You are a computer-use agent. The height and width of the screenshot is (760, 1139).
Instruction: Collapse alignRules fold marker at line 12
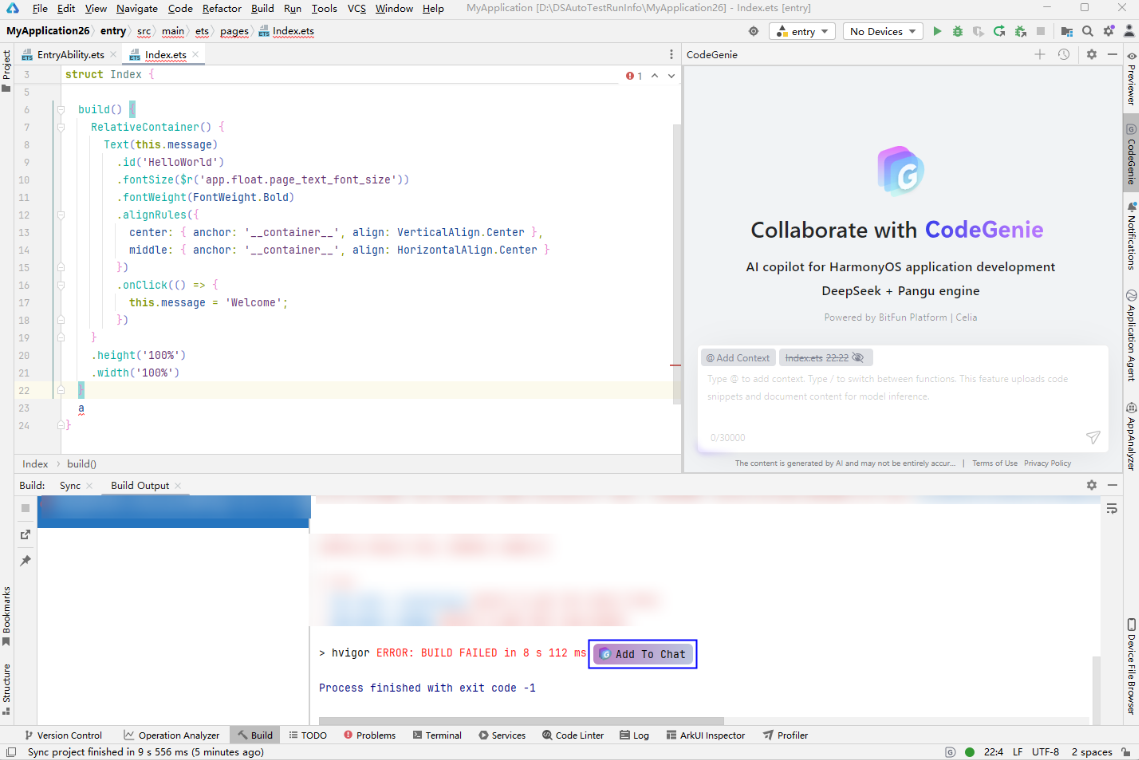click(61, 215)
